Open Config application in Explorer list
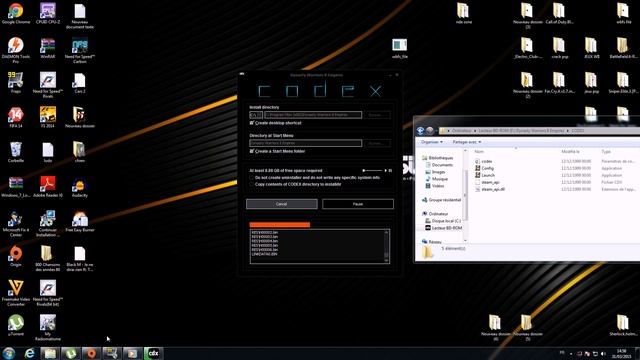Image resolution: width=640 pixels, height=360 pixels. pos(484,168)
